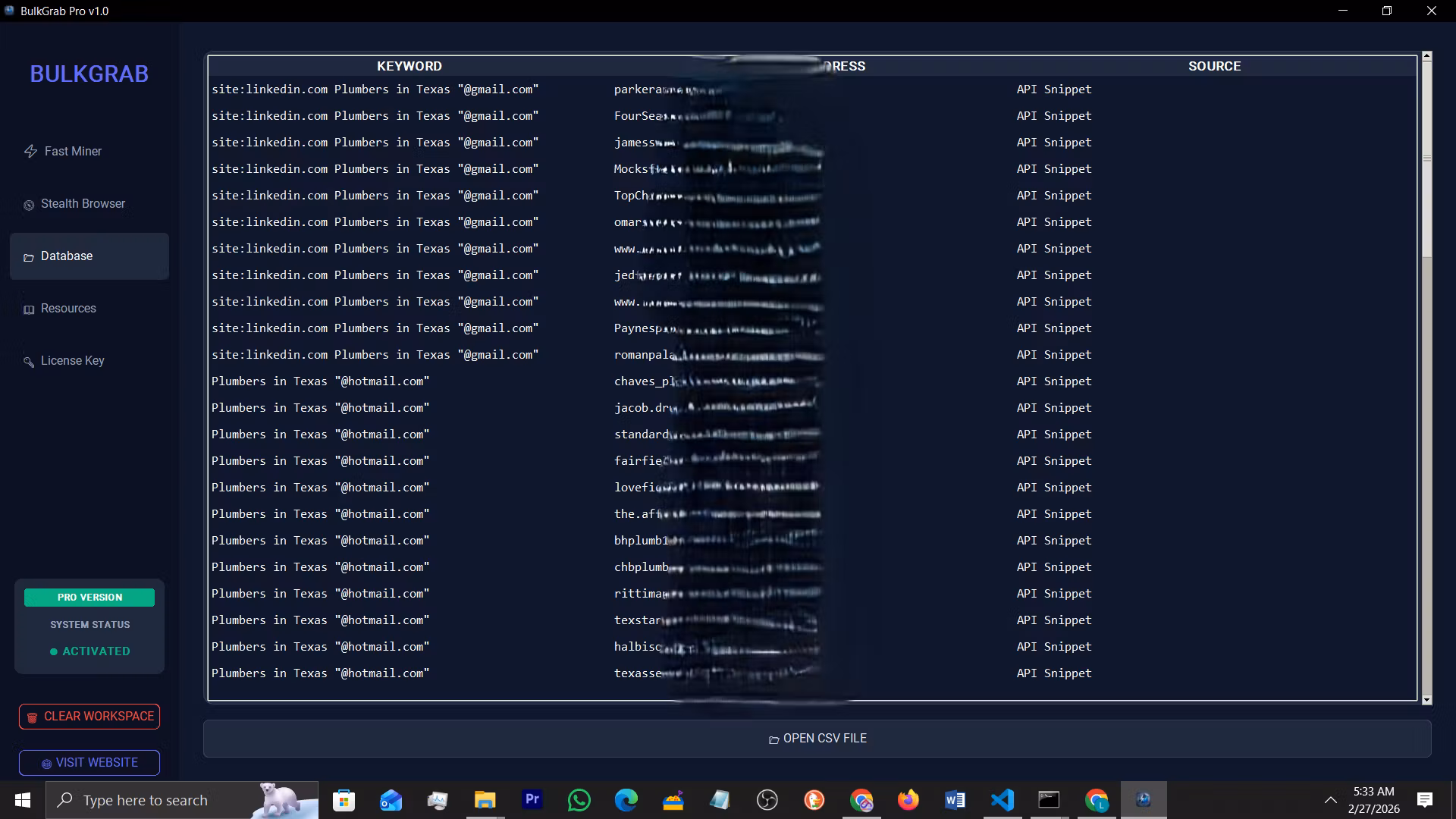Open DuckDuckGo browser from the taskbar
The height and width of the screenshot is (819, 1456).
[x=814, y=800]
